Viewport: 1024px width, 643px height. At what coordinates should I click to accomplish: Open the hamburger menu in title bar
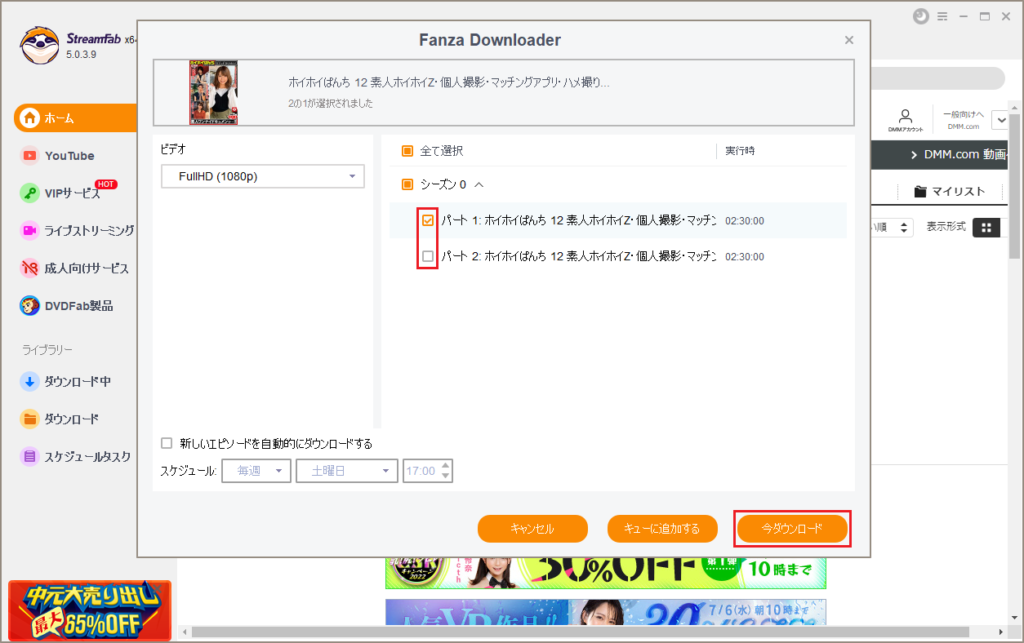coord(942,16)
